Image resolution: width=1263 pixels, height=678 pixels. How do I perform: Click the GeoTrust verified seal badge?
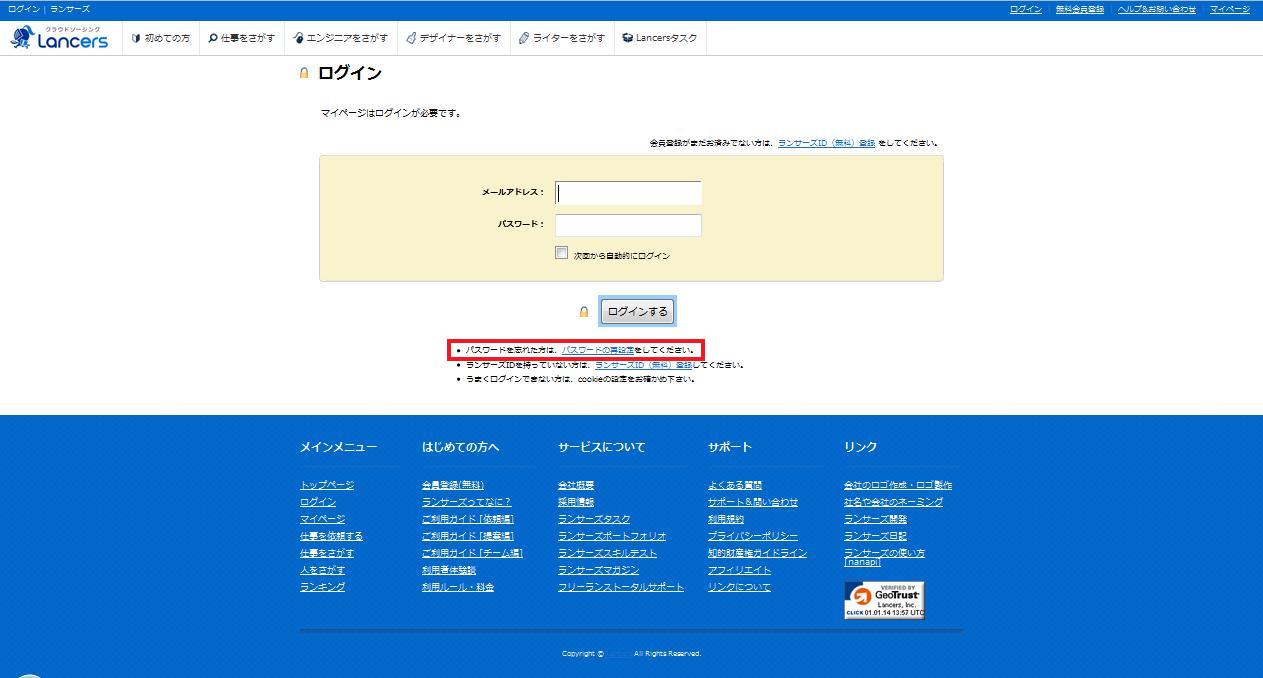point(884,600)
